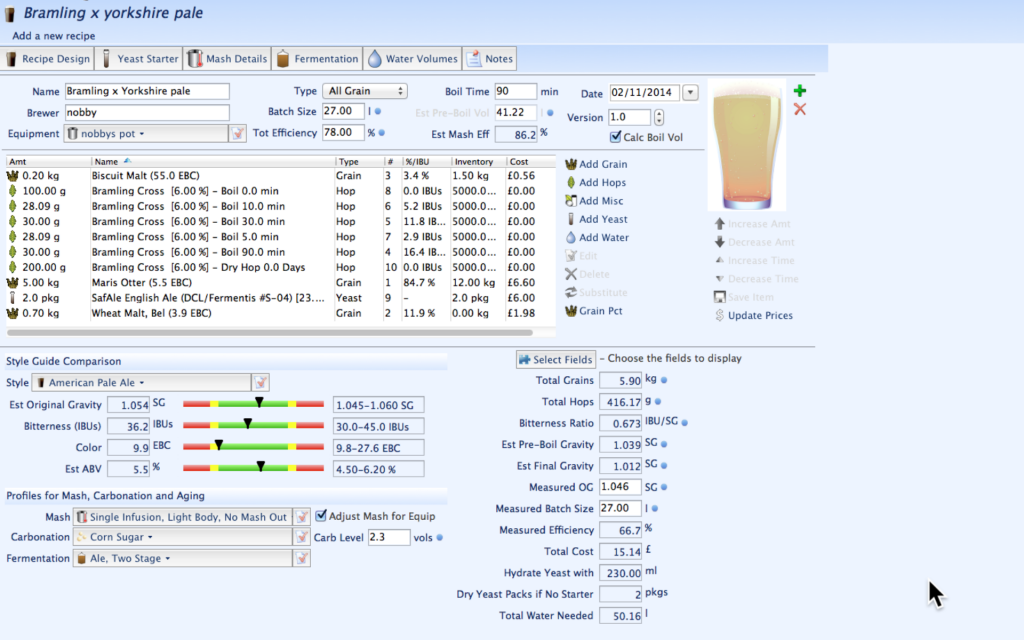The image size is (1024, 640).
Task: Open the Carbonation Corn Sugar dropdown
Action: click(x=183, y=537)
